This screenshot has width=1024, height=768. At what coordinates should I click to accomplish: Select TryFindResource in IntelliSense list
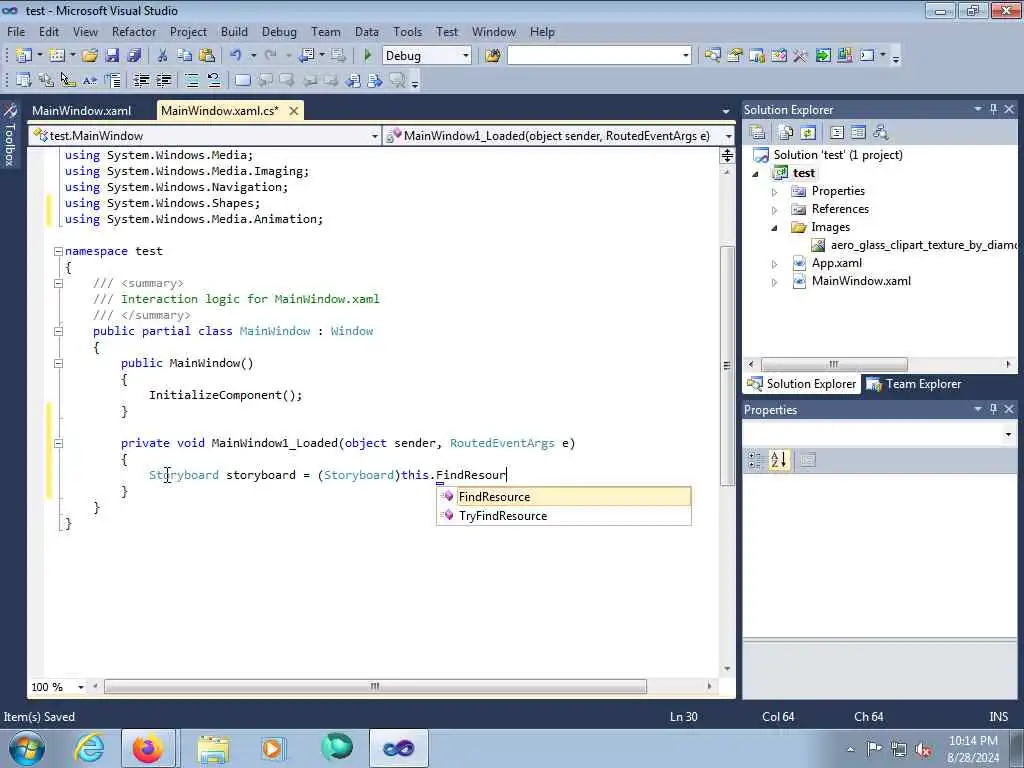click(564, 515)
